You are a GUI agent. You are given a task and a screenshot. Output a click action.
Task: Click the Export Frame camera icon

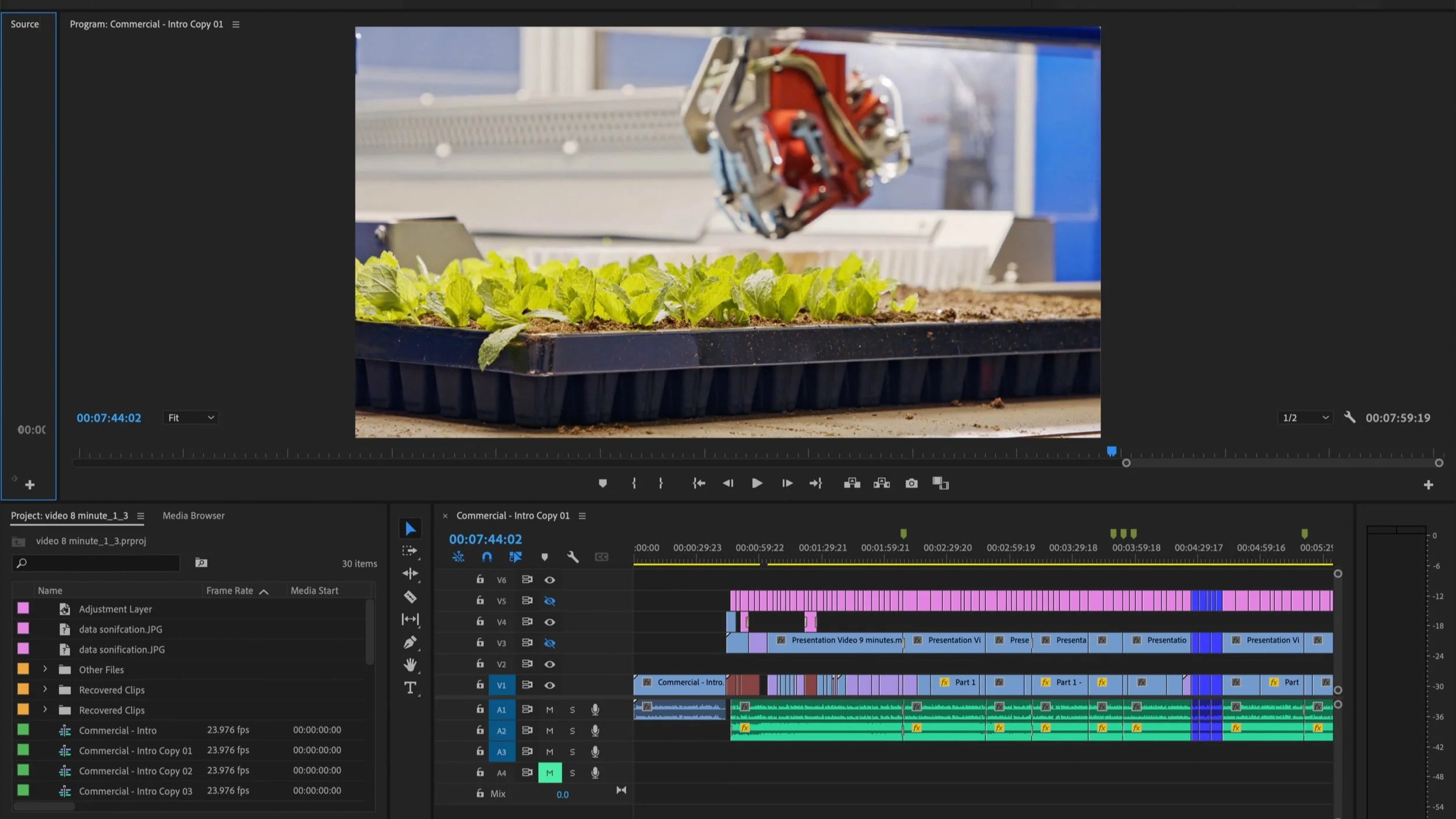tap(911, 482)
